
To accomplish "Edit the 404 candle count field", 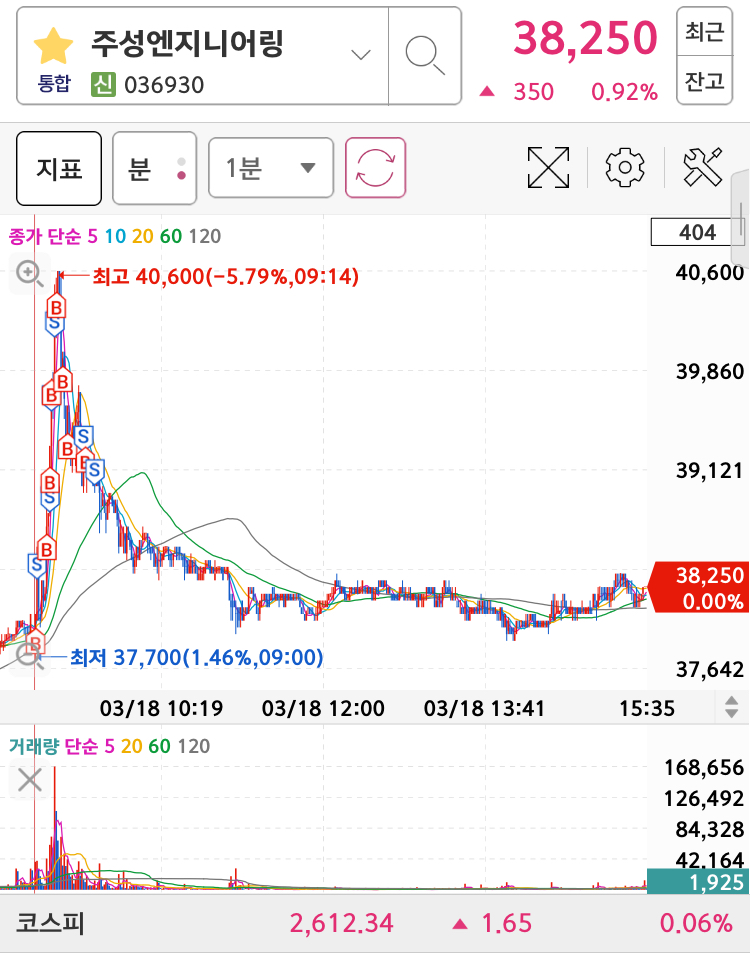I will click(697, 232).
